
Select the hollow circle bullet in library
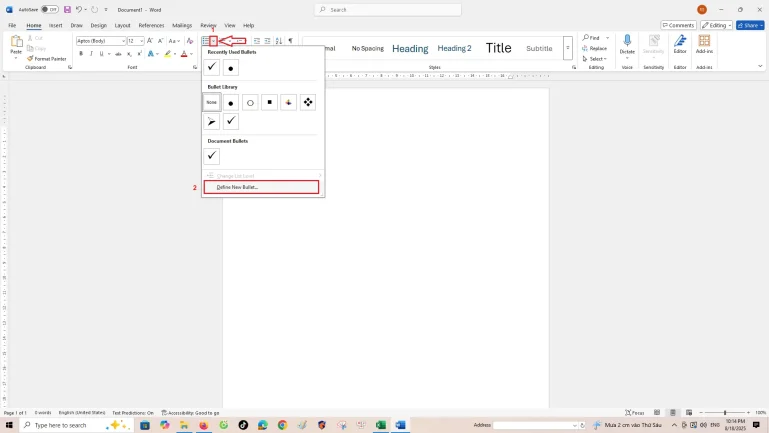(250, 102)
